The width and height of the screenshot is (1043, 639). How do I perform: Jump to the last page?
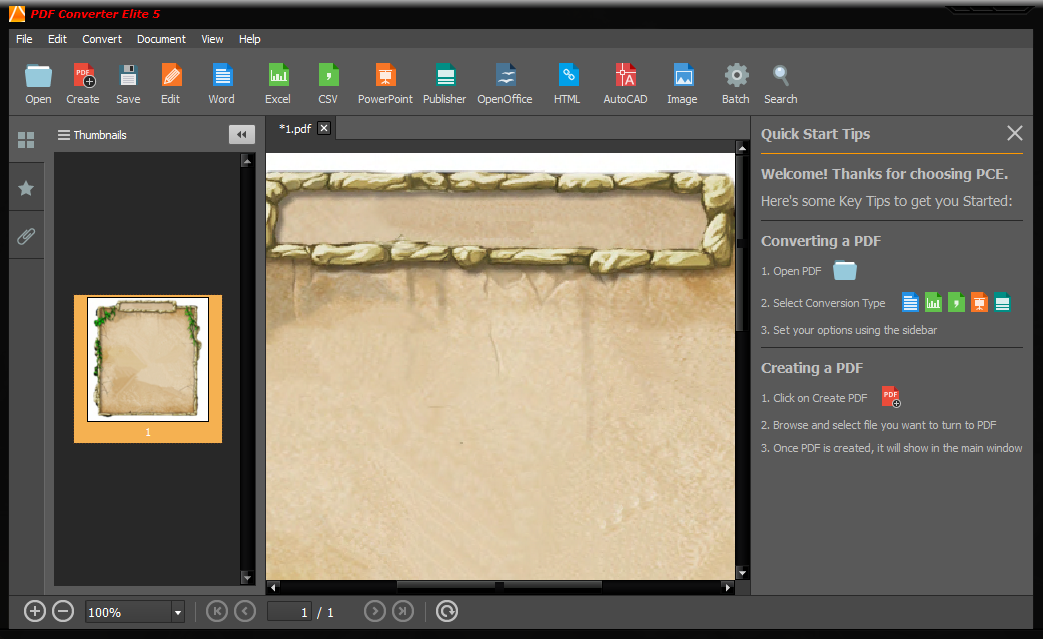pos(403,611)
